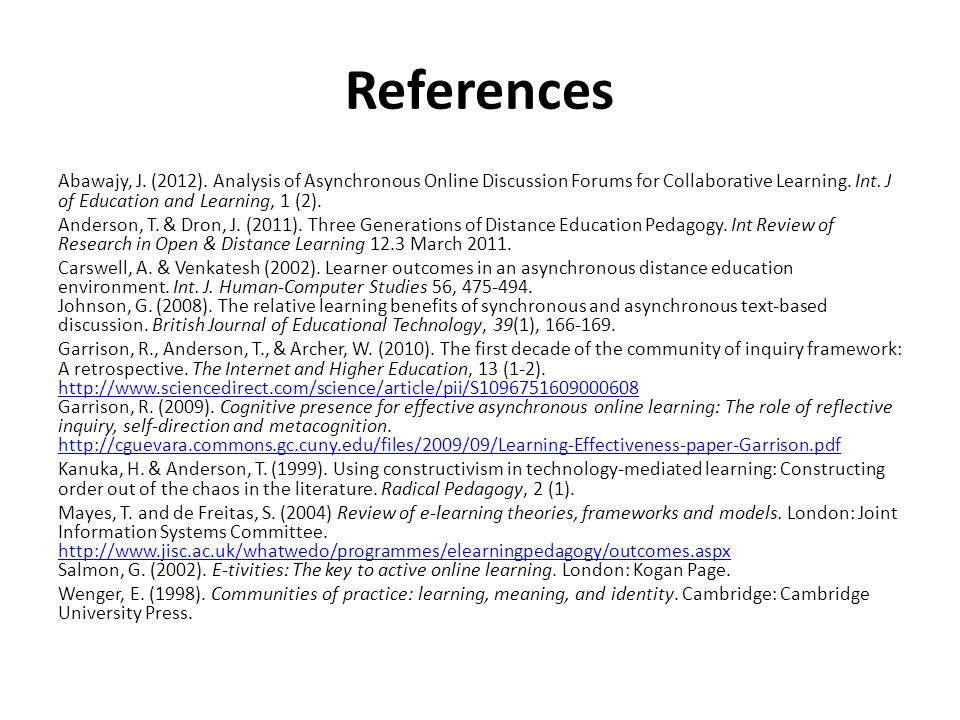Screen dimensions: 960x720
Task: Select the Garrison, R., Anderson, T., & Archer line
Action: coord(480,349)
